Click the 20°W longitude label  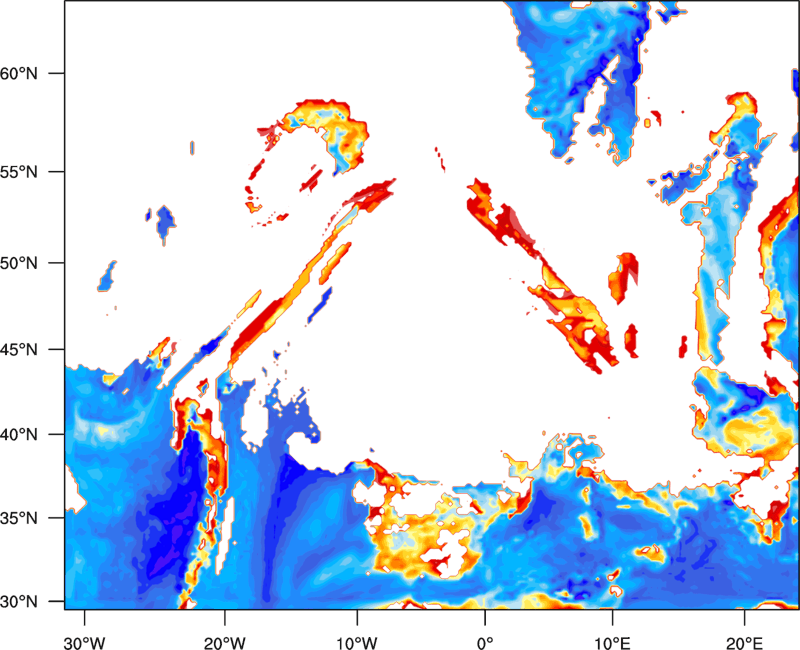[225, 643]
